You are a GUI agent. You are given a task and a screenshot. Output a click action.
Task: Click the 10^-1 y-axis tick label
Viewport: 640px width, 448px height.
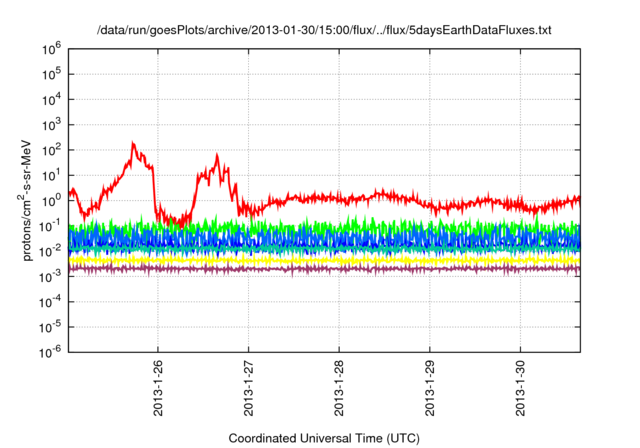(51, 226)
